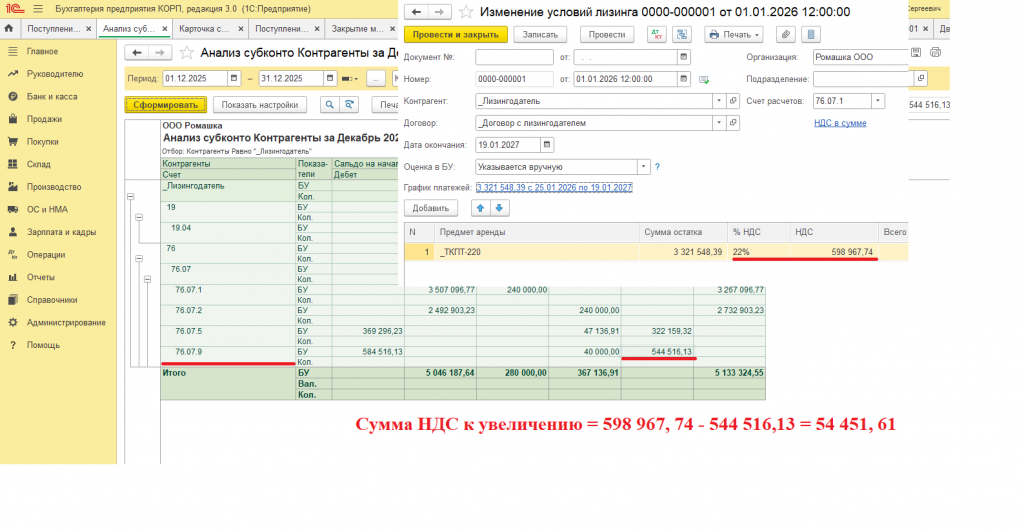This screenshot has width=1024, height=532.
Task: Click the period ellipsis selection button
Action: (x=376, y=79)
